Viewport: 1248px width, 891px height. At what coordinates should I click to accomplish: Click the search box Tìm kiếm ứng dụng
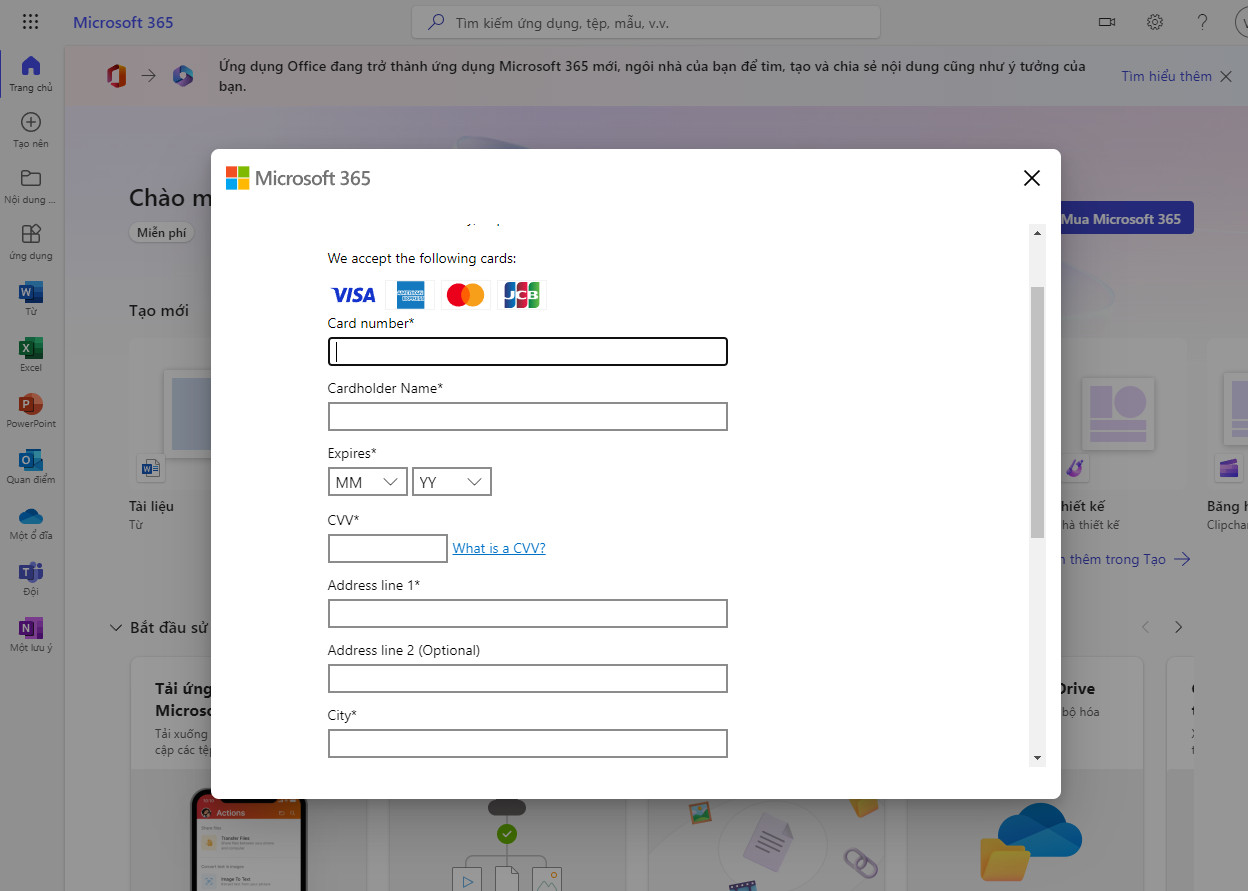(x=646, y=22)
